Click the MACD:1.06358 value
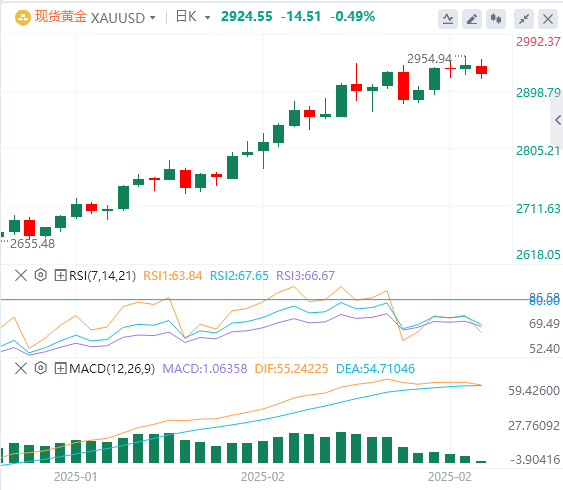Screen dimensions: 563x490 click(x=205, y=369)
